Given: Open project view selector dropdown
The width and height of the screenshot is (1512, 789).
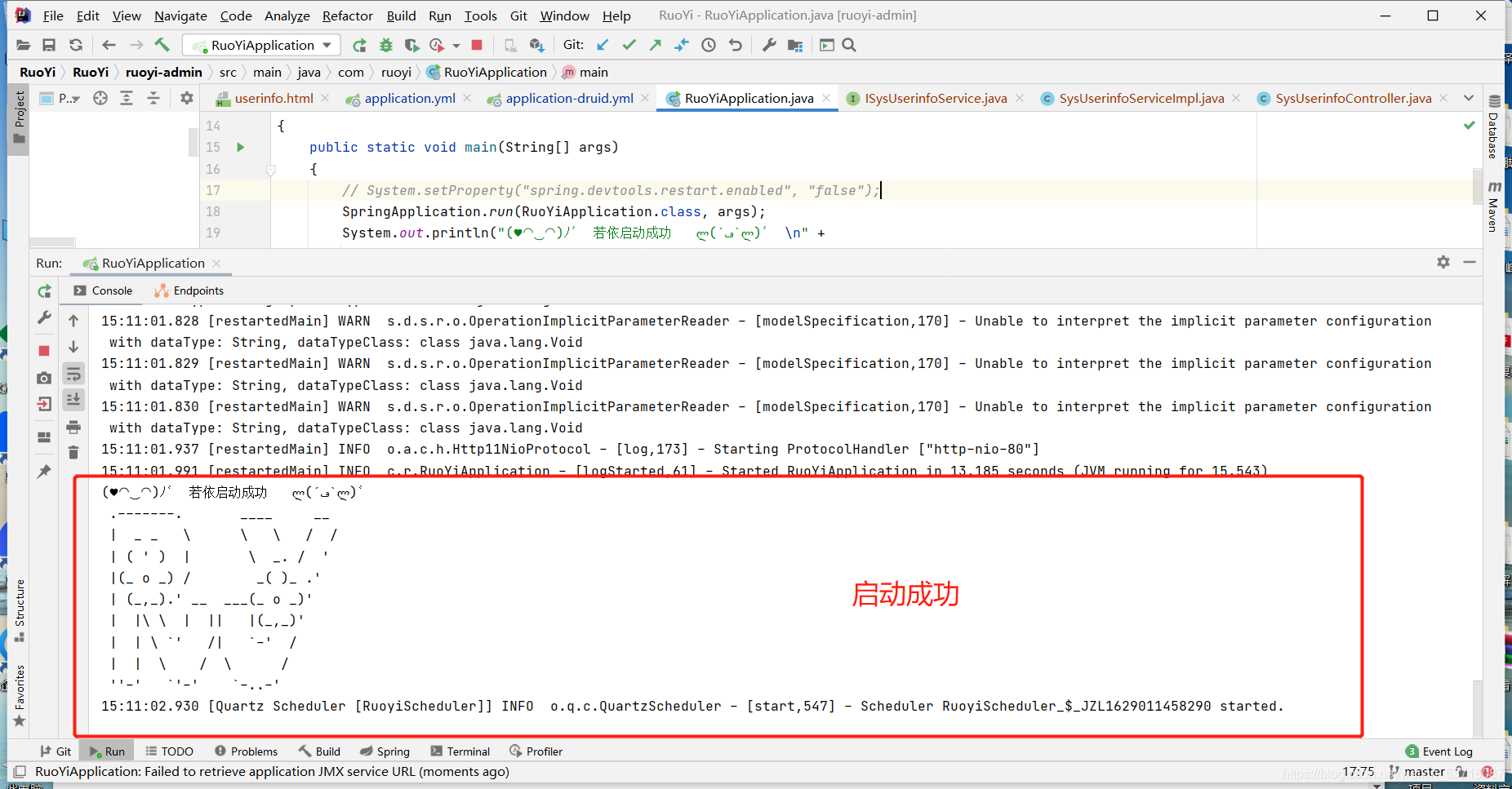Looking at the screenshot, I should (60, 98).
